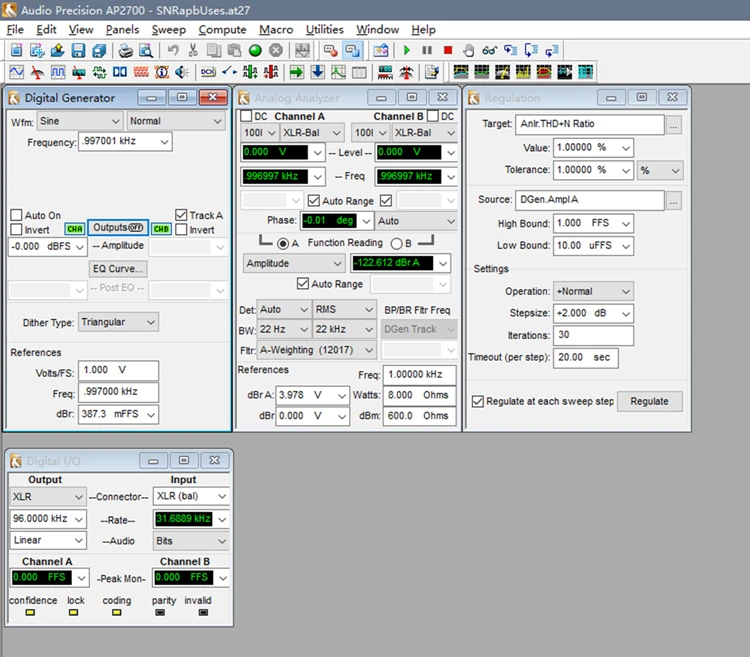Click the DCX panel toolbar icon
This screenshot has width=750, height=657.
pyautogui.click(x=208, y=72)
